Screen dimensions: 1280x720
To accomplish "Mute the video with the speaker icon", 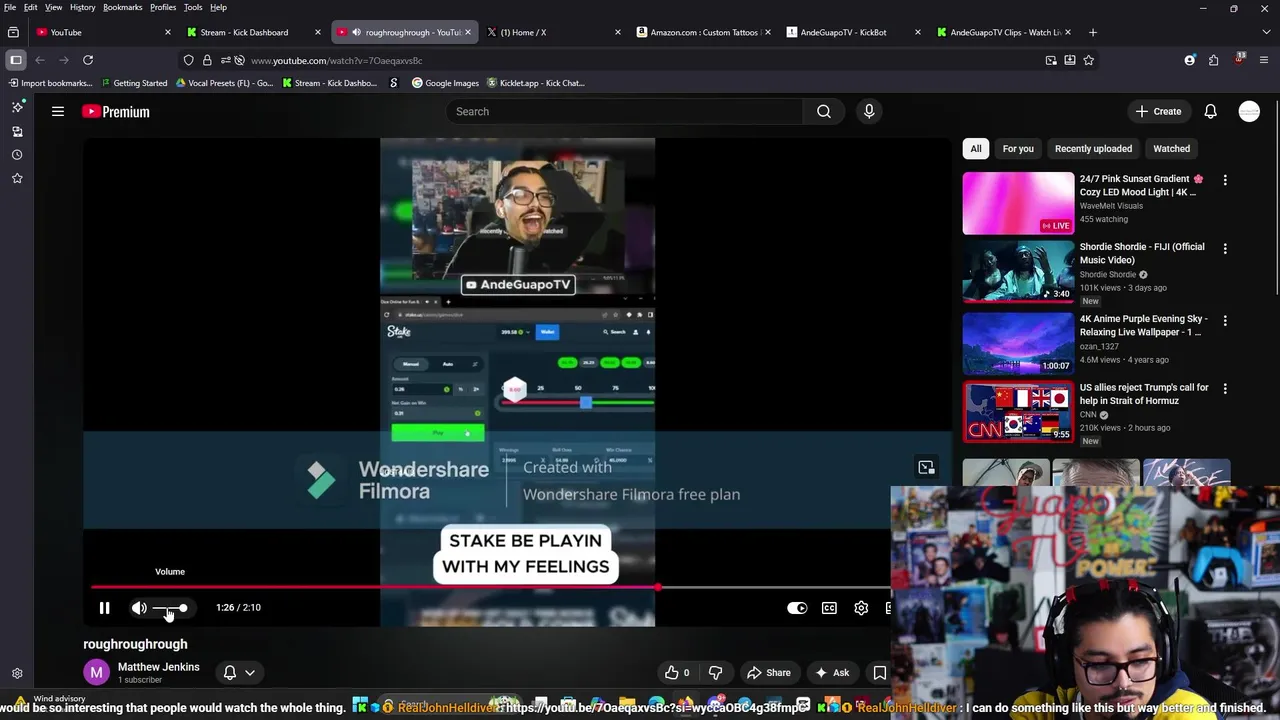I will pos(139,608).
